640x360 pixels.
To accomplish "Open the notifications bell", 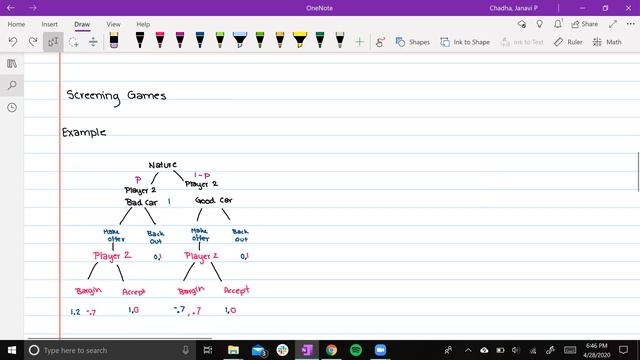I will pos(558,24).
